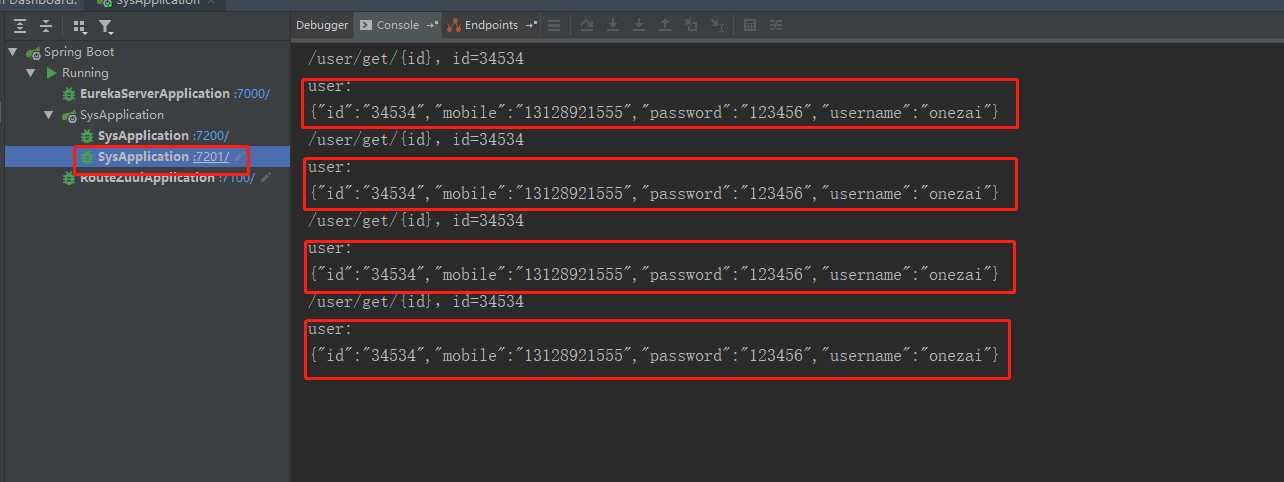Click the Force Step Into icon

point(639,26)
